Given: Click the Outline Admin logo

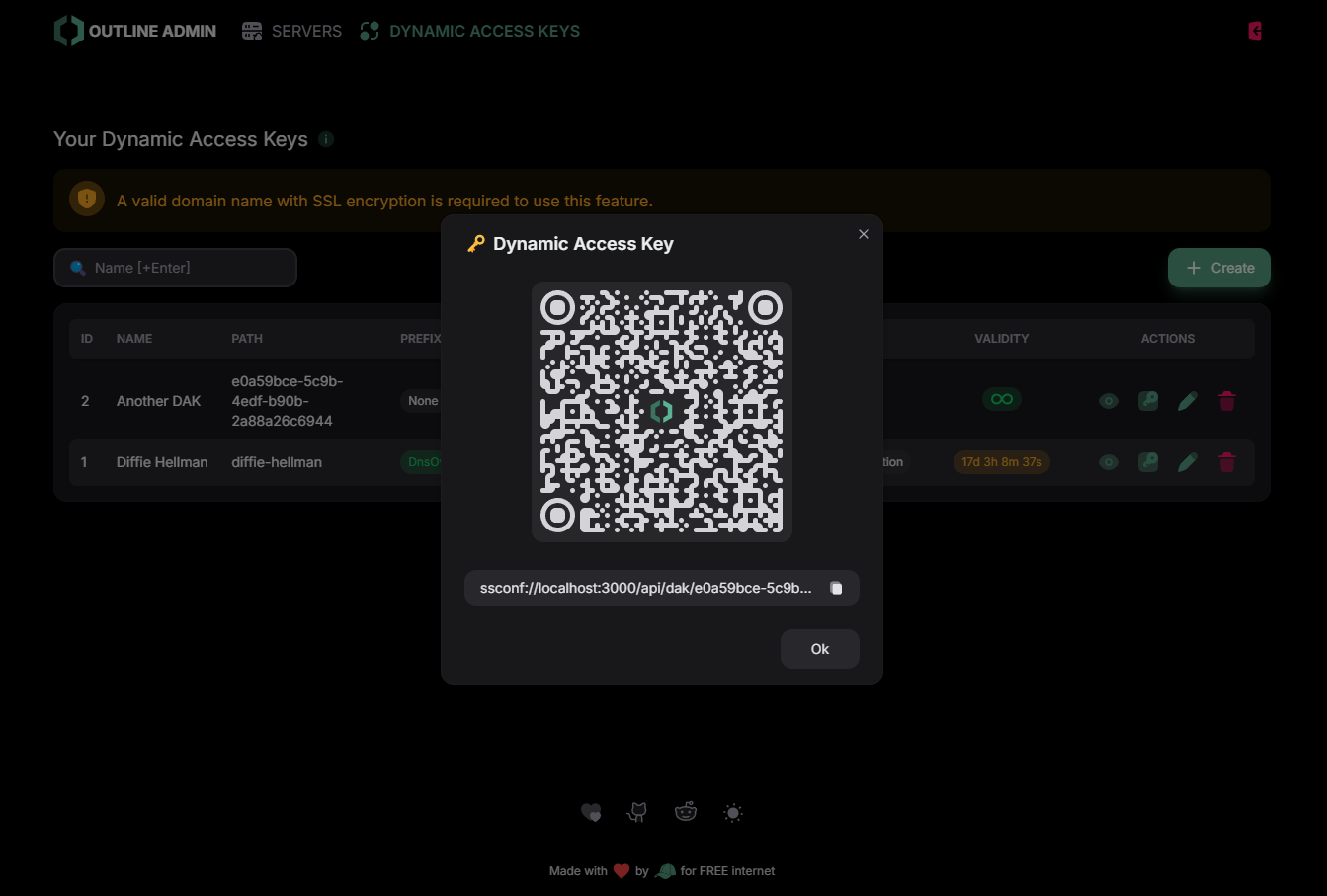Looking at the screenshot, I should tap(134, 31).
